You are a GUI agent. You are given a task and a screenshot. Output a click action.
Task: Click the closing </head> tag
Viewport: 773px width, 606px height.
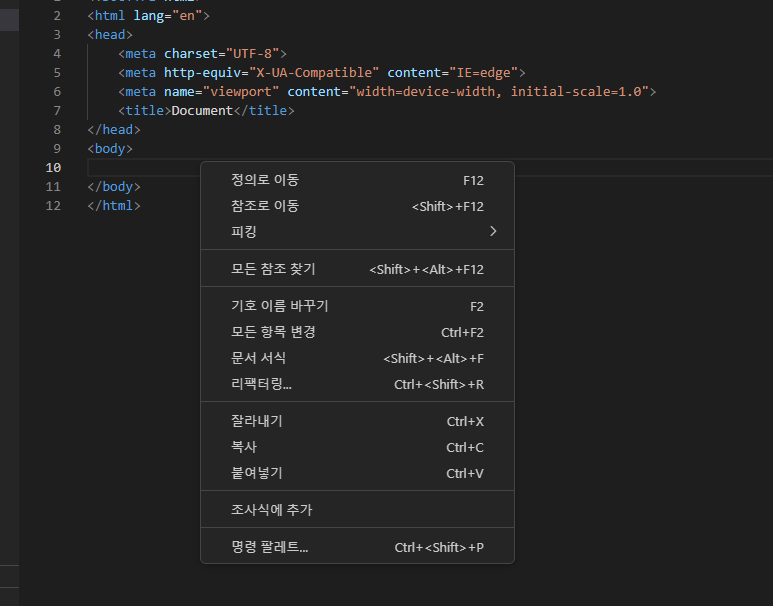pyautogui.click(x=114, y=130)
